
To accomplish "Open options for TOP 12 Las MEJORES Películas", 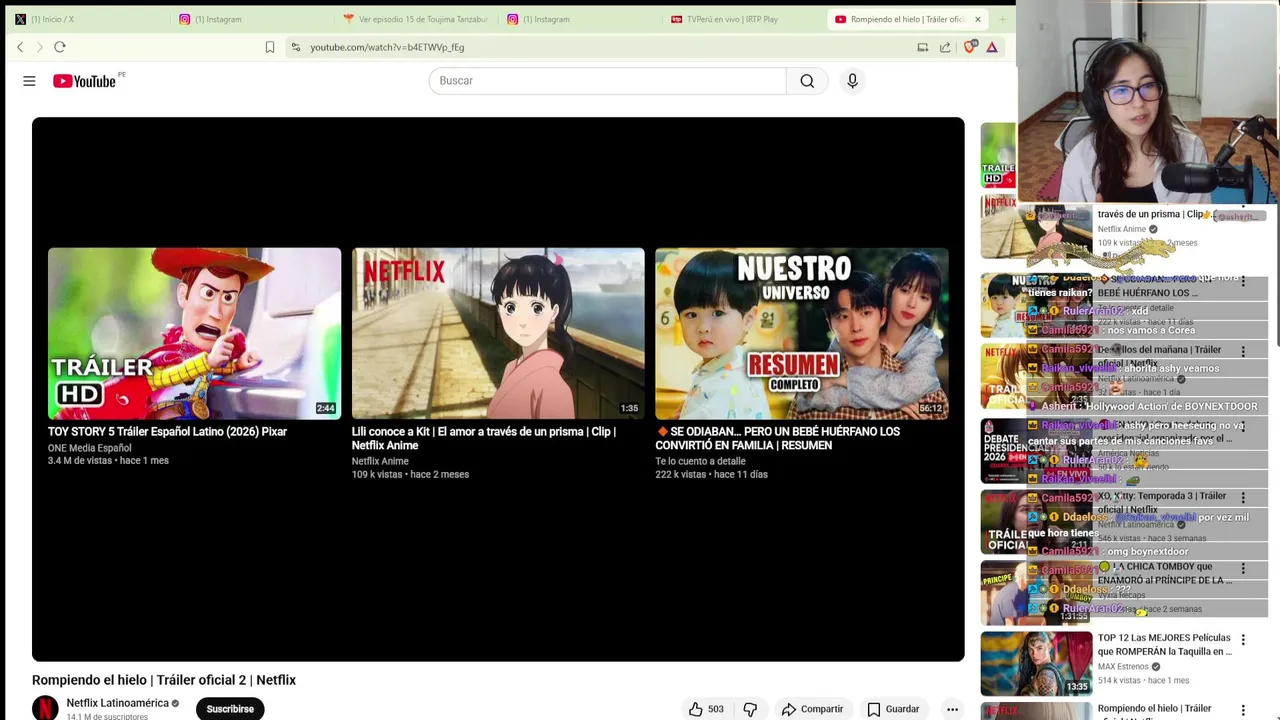I will pyautogui.click(x=1243, y=640).
